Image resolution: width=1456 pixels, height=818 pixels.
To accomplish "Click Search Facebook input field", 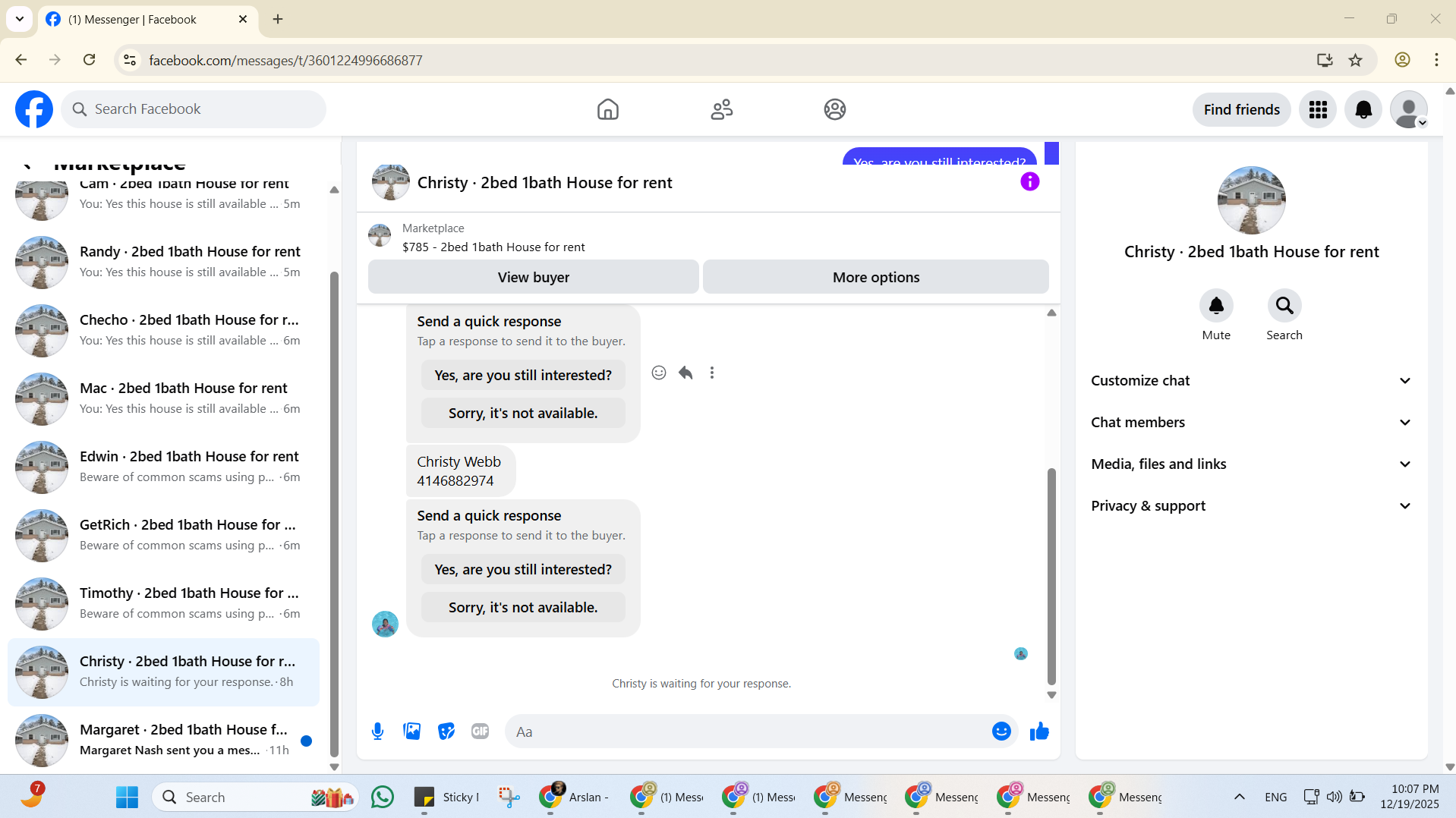I will (194, 109).
